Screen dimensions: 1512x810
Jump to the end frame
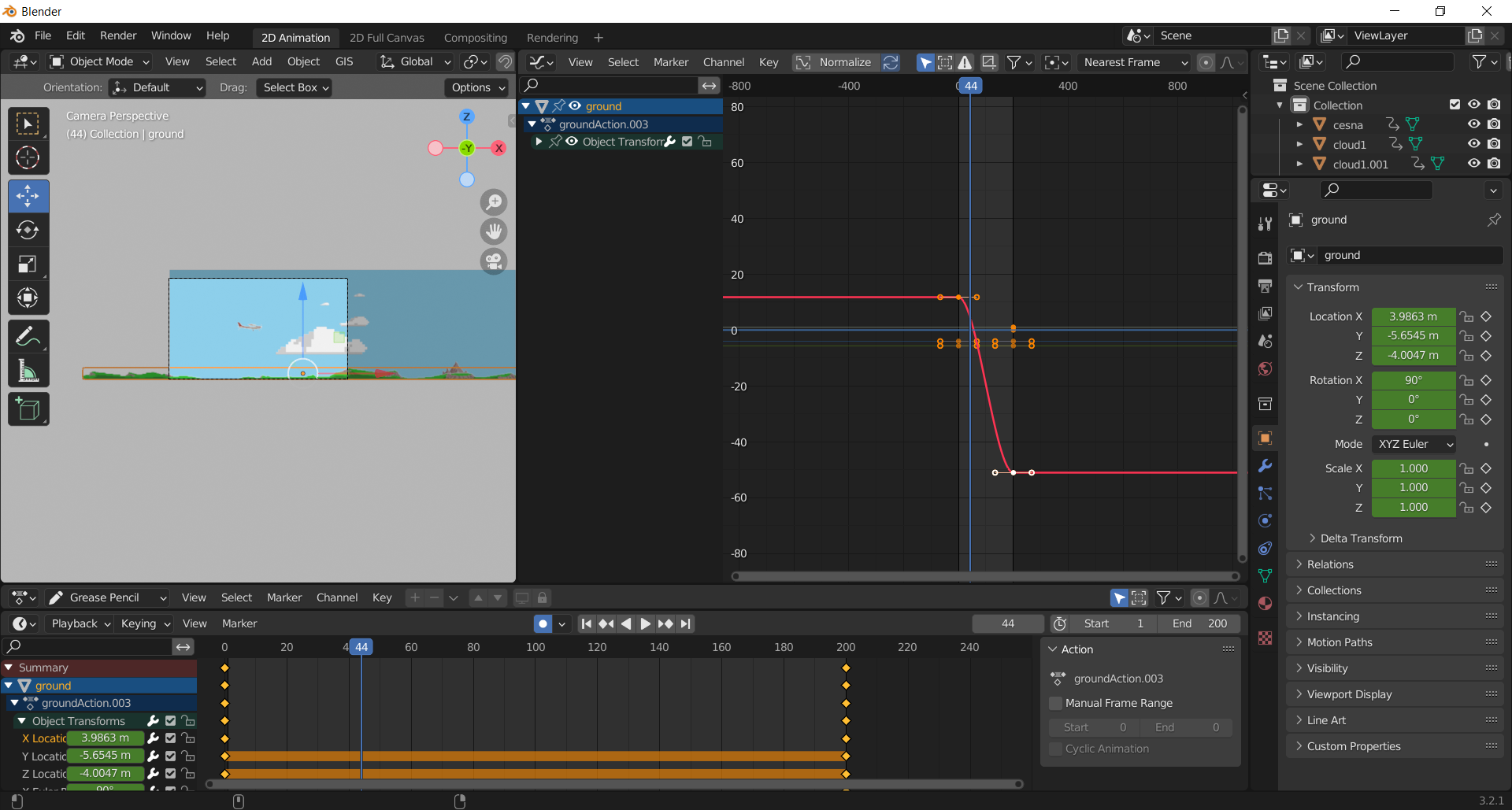pyautogui.click(x=686, y=623)
